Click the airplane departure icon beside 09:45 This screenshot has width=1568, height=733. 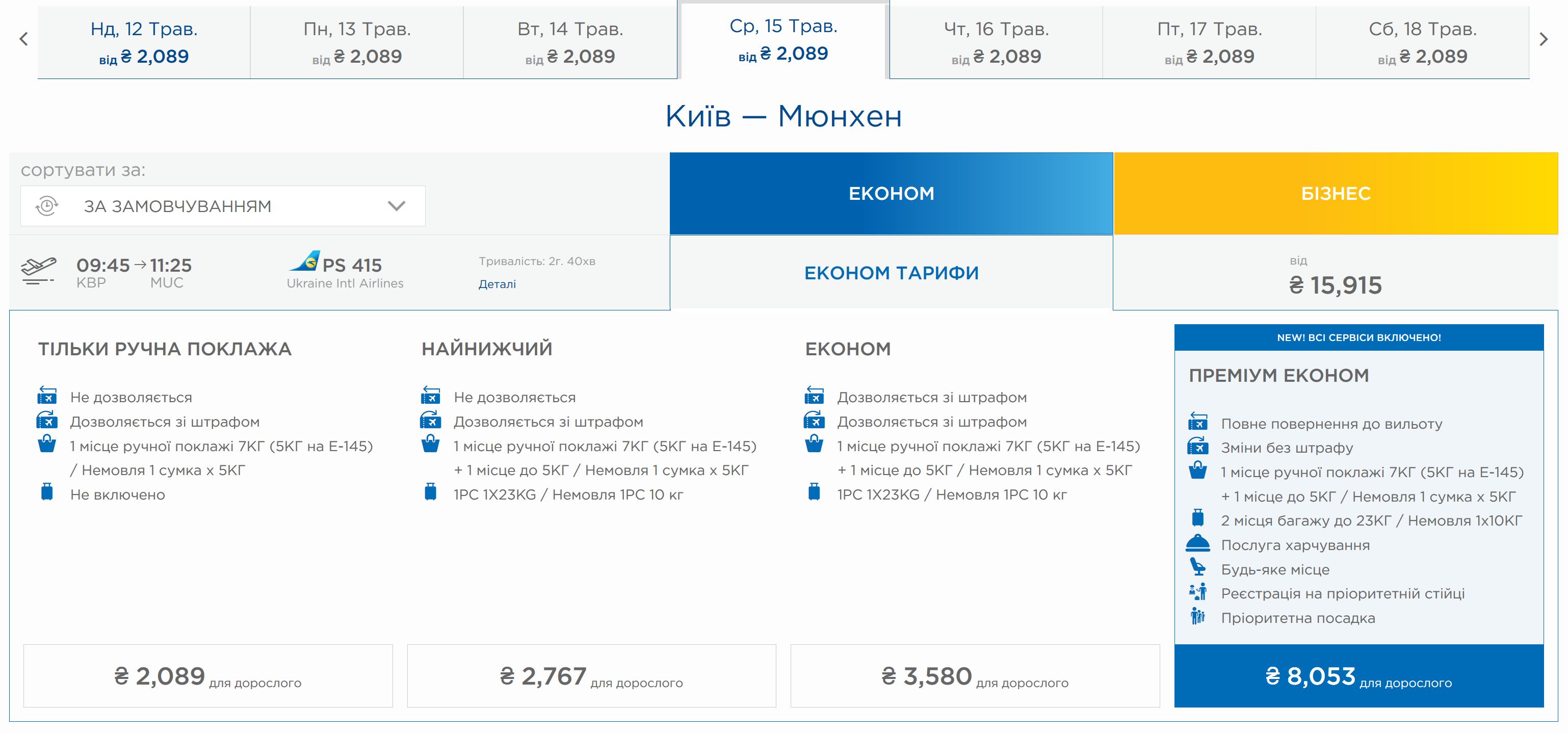click(38, 271)
